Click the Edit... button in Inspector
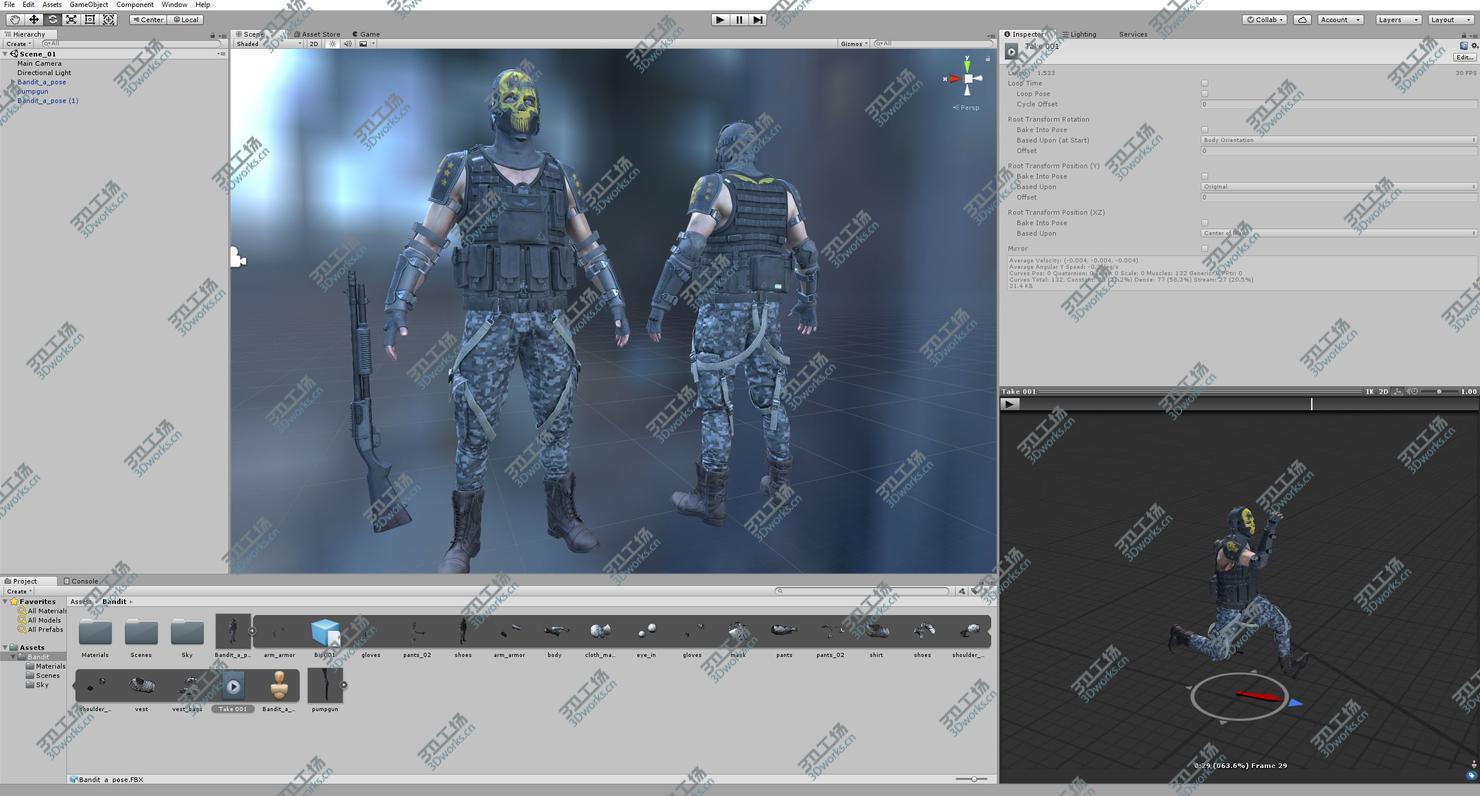 1464,58
